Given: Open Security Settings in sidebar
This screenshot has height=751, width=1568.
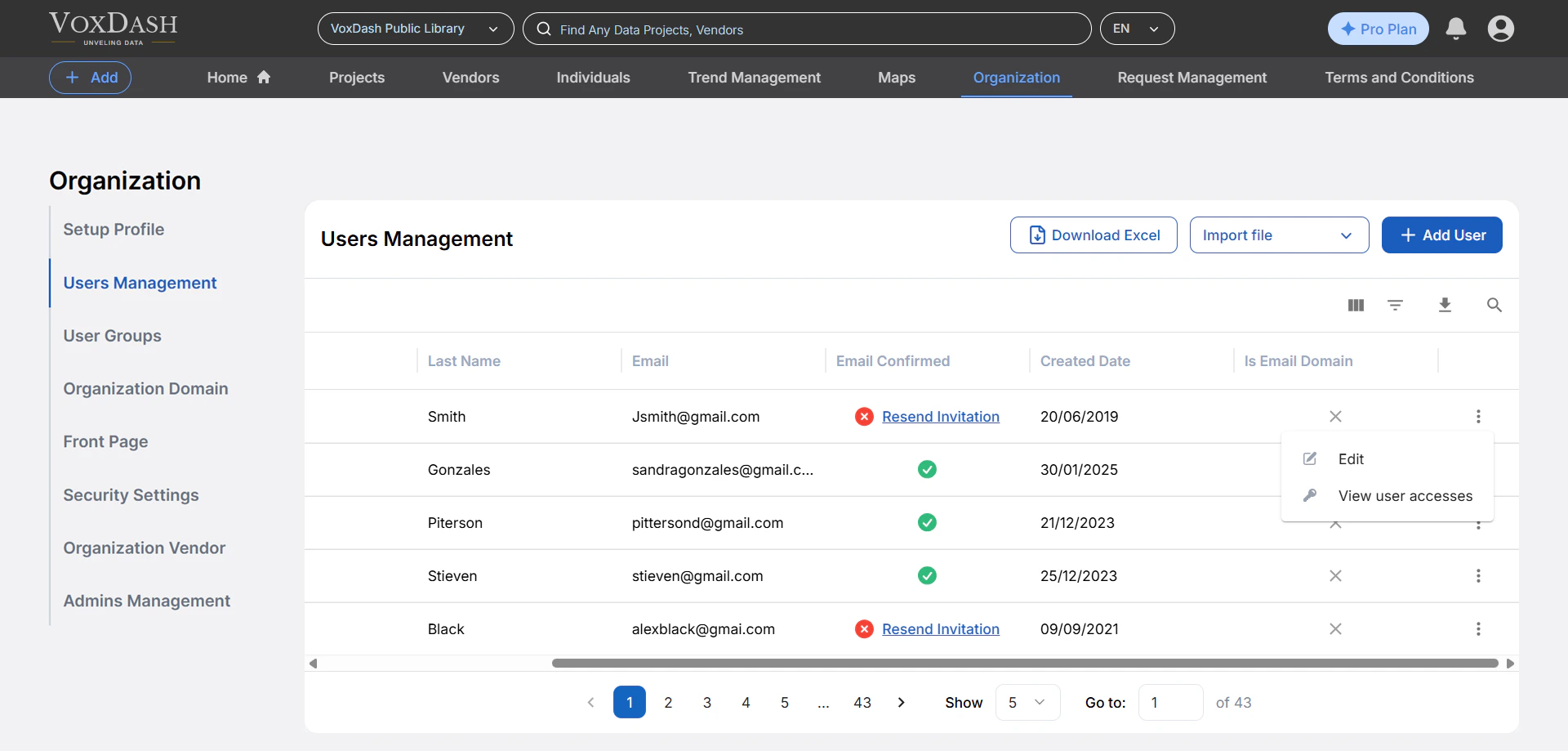Looking at the screenshot, I should 131,495.
